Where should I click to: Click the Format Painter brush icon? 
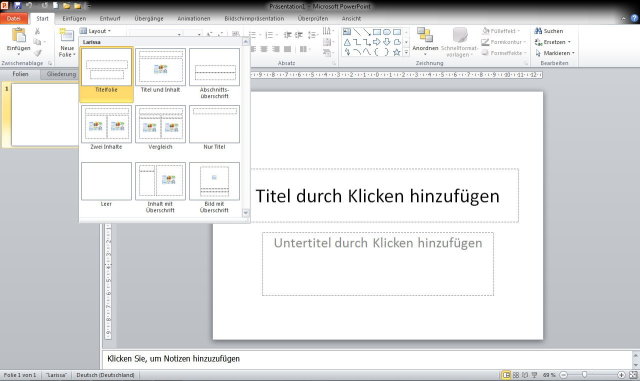click(x=37, y=53)
